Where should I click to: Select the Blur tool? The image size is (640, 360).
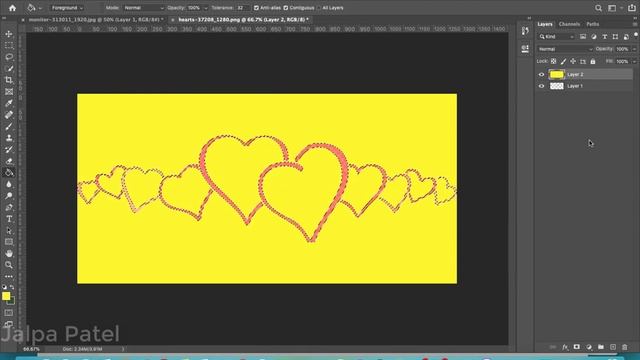[x=9, y=184]
